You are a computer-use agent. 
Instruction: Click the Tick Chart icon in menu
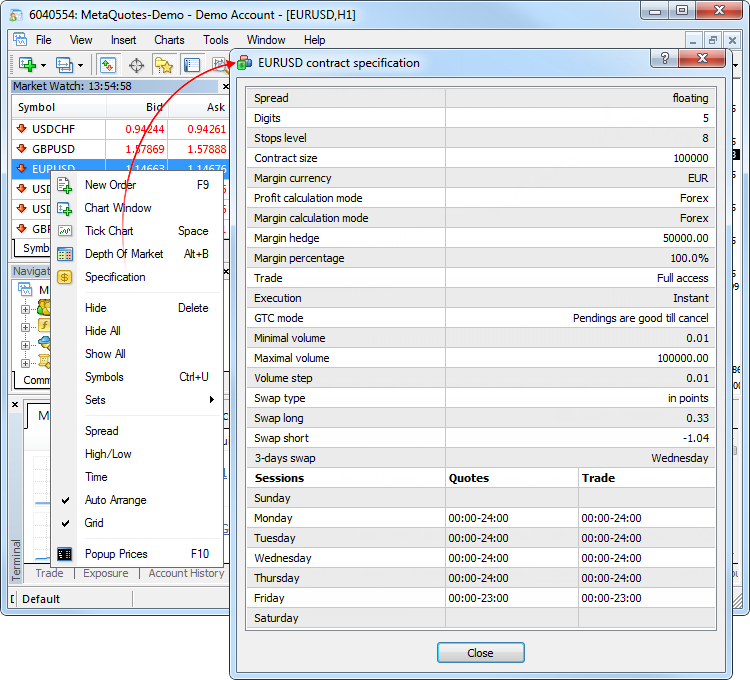[x=65, y=231]
